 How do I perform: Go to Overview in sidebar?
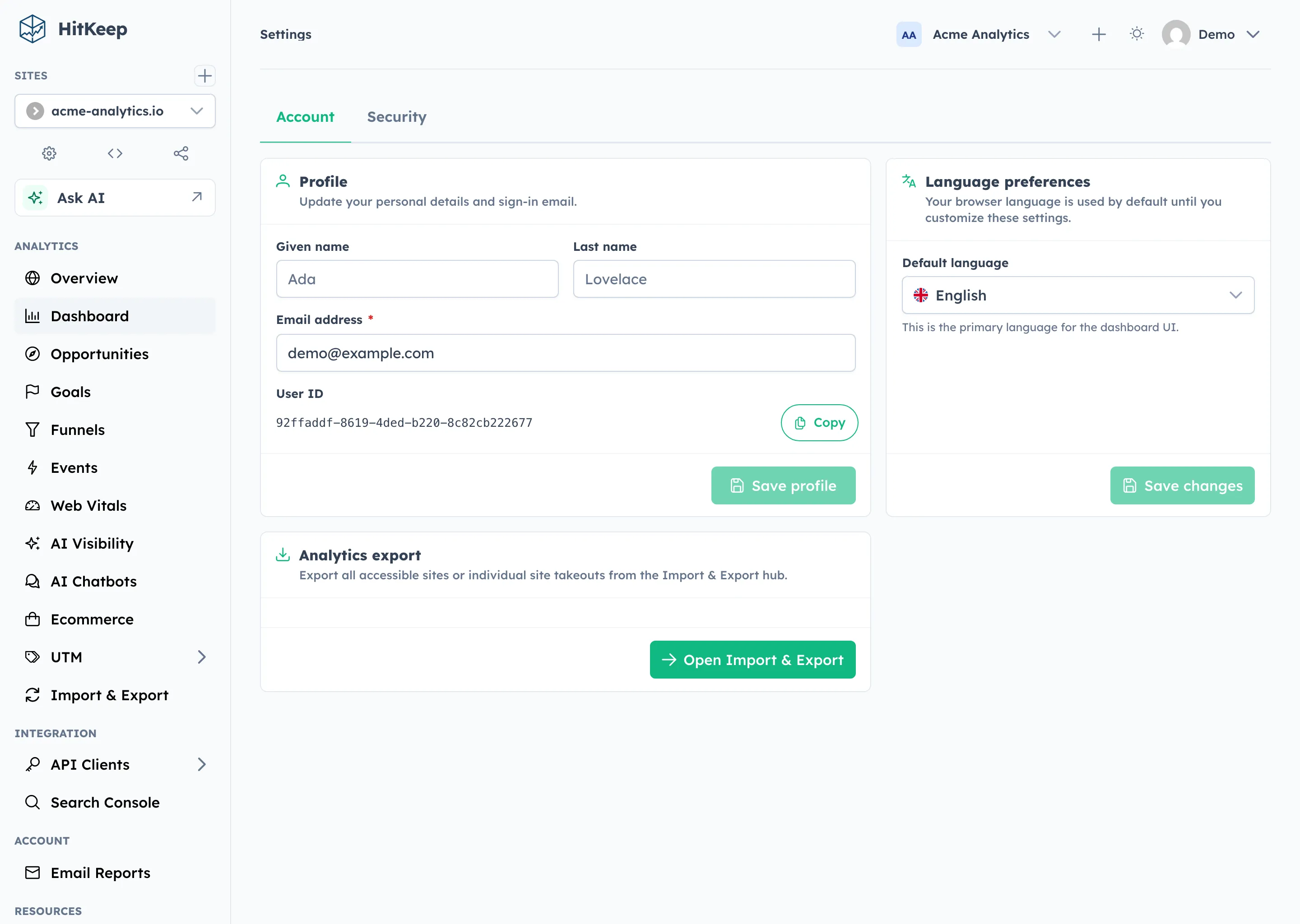[115, 278]
